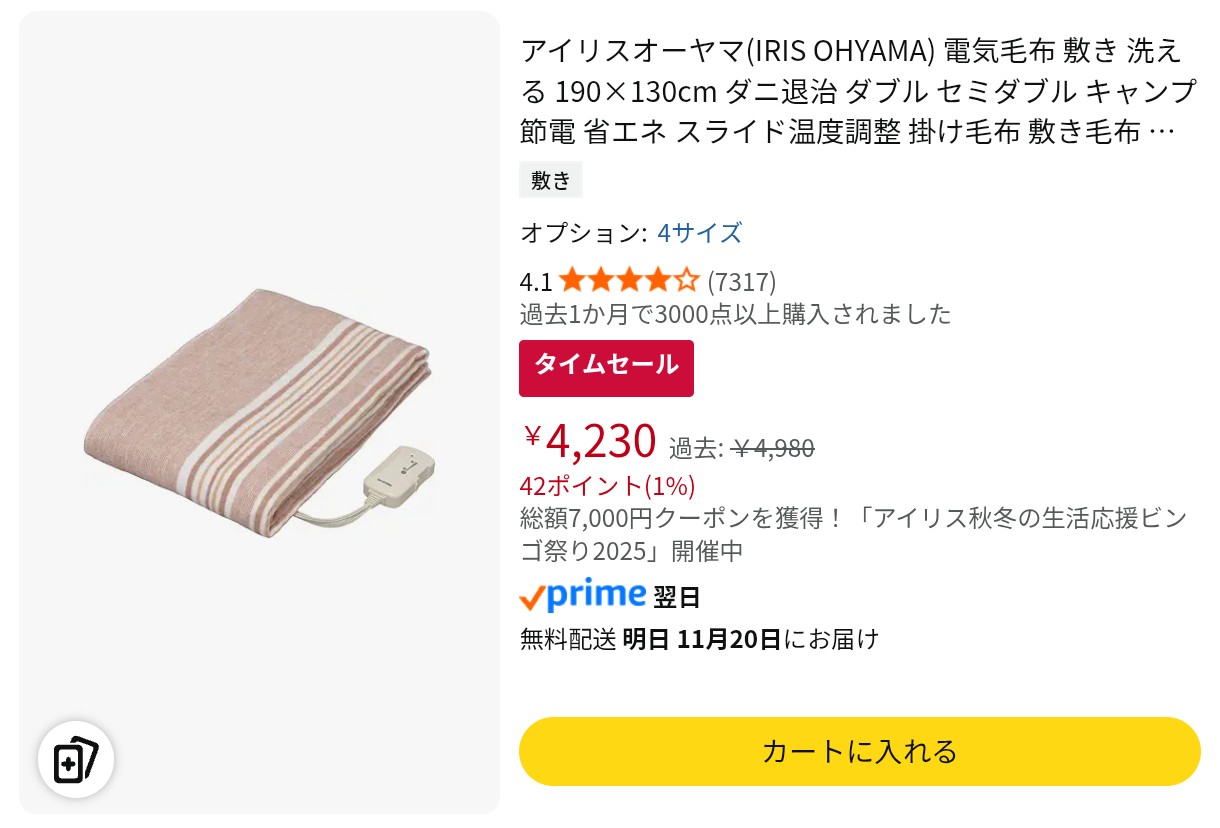Click the orange star rating icons
The height and width of the screenshot is (828, 1220).
628,281
